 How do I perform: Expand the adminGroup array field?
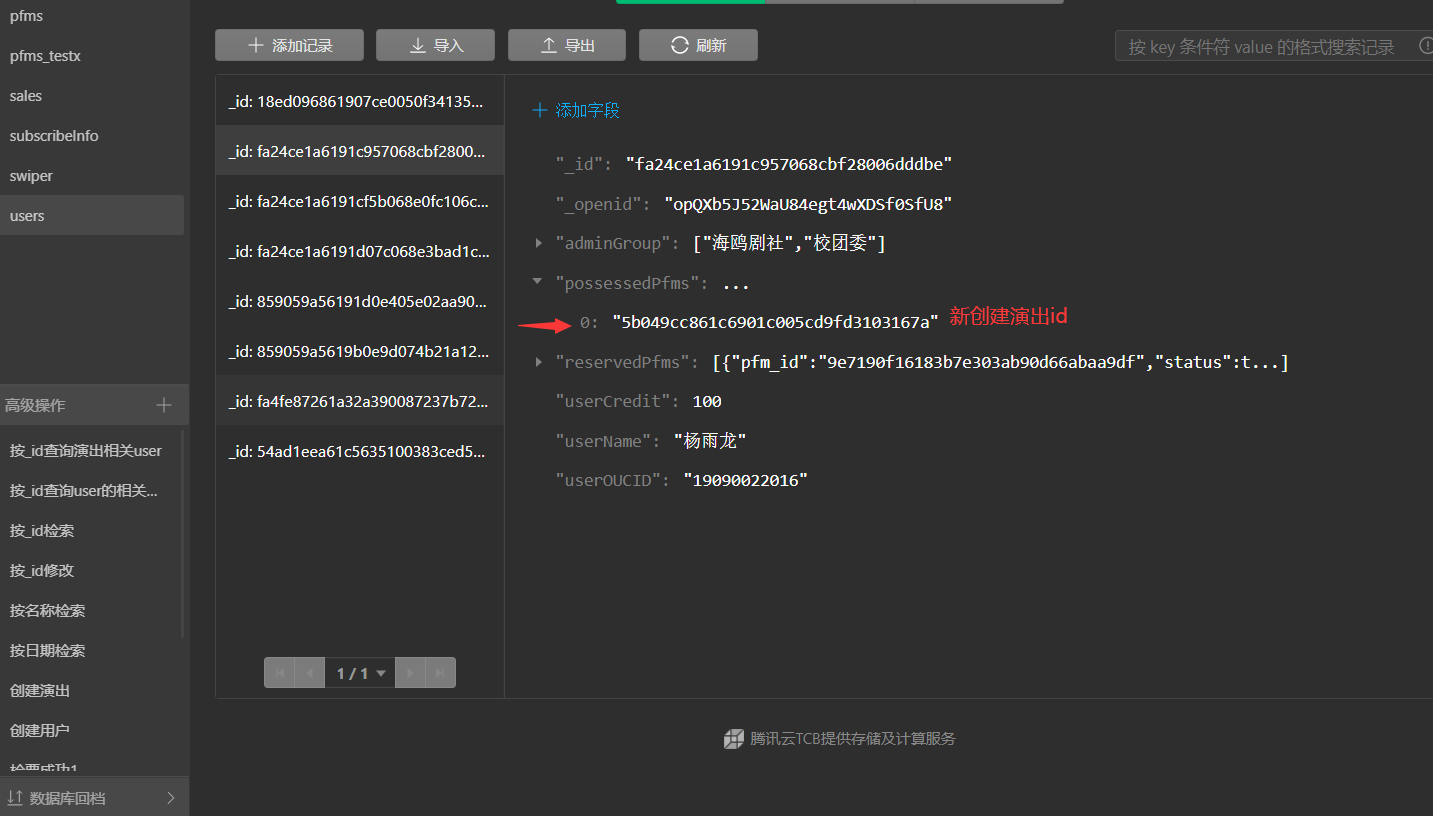(x=539, y=243)
